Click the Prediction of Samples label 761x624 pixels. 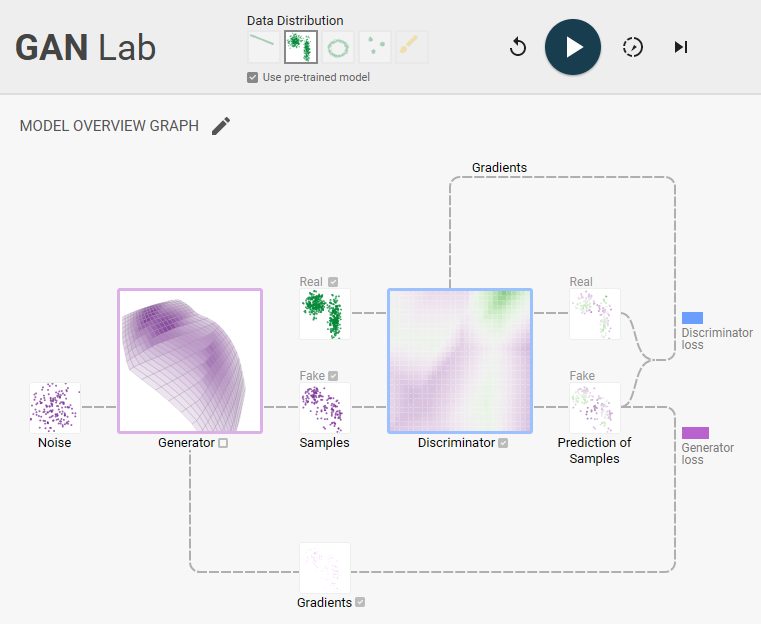[594, 450]
